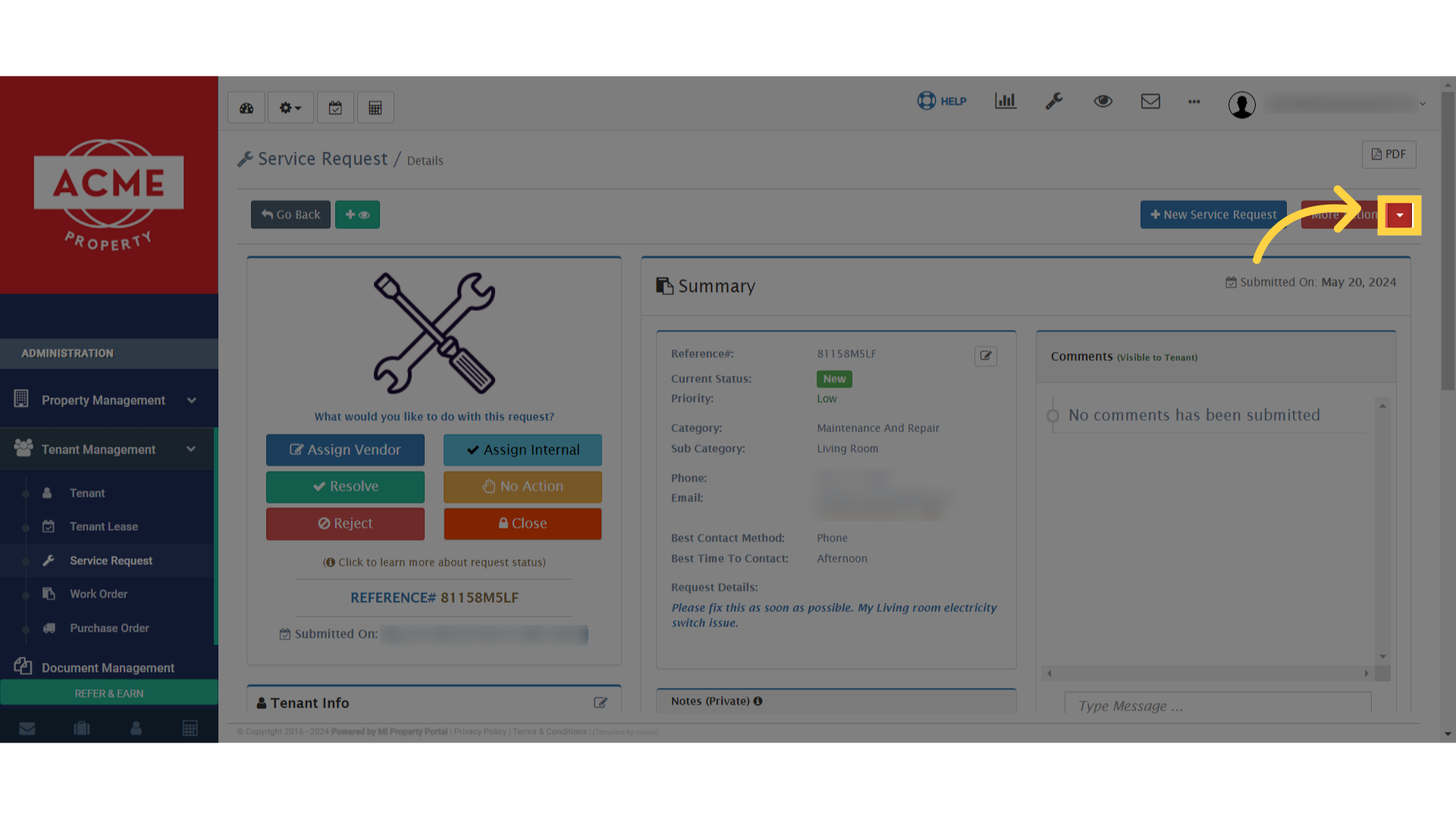Click the Notes (Private) info icon
Viewport: 1456px width, 819px height.
[x=758, y=701]
